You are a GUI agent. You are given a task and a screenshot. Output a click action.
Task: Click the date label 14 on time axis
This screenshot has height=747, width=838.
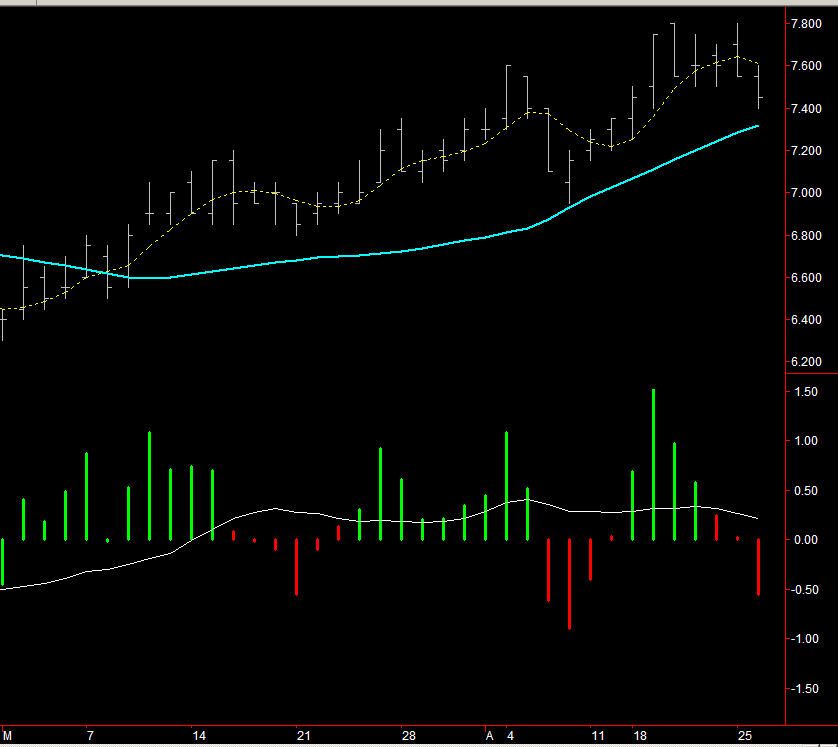(x=199, y=736)
